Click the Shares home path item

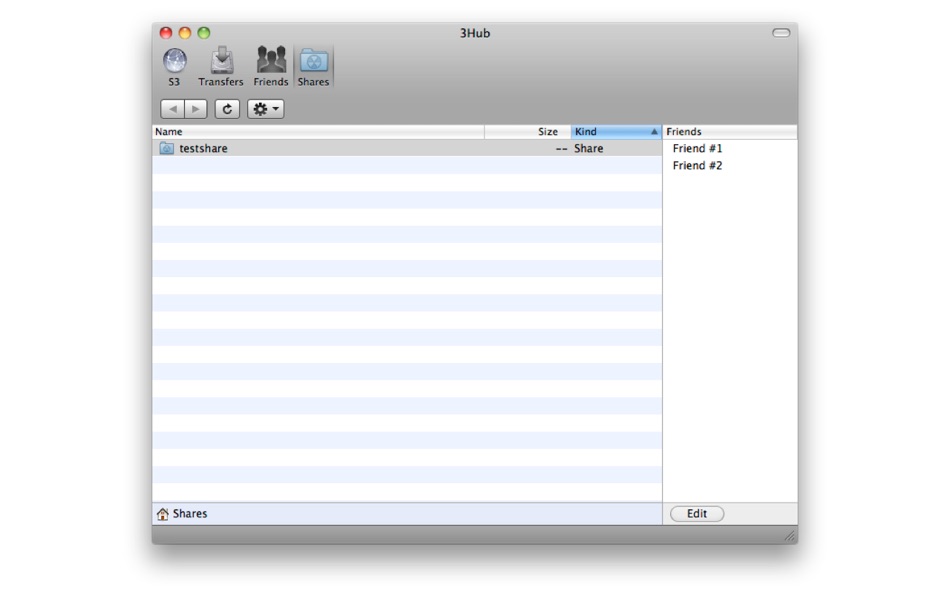[182, 514]
